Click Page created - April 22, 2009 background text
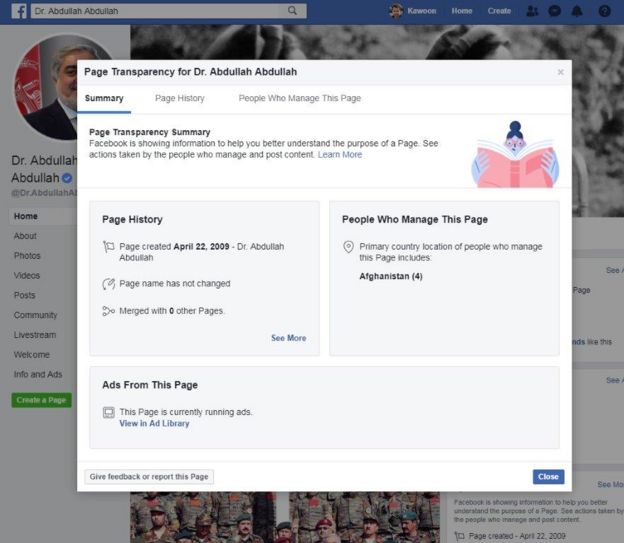This screenshot has width=624, height=543. [517, 536]
